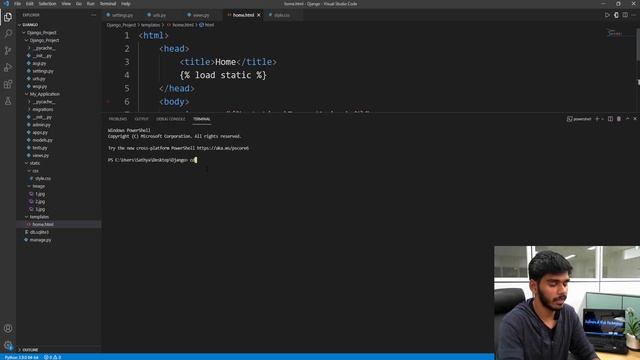Open the new terminal launch profile dropdown
The width and height of the screenshot is (640, 360).
coord(603,119)
